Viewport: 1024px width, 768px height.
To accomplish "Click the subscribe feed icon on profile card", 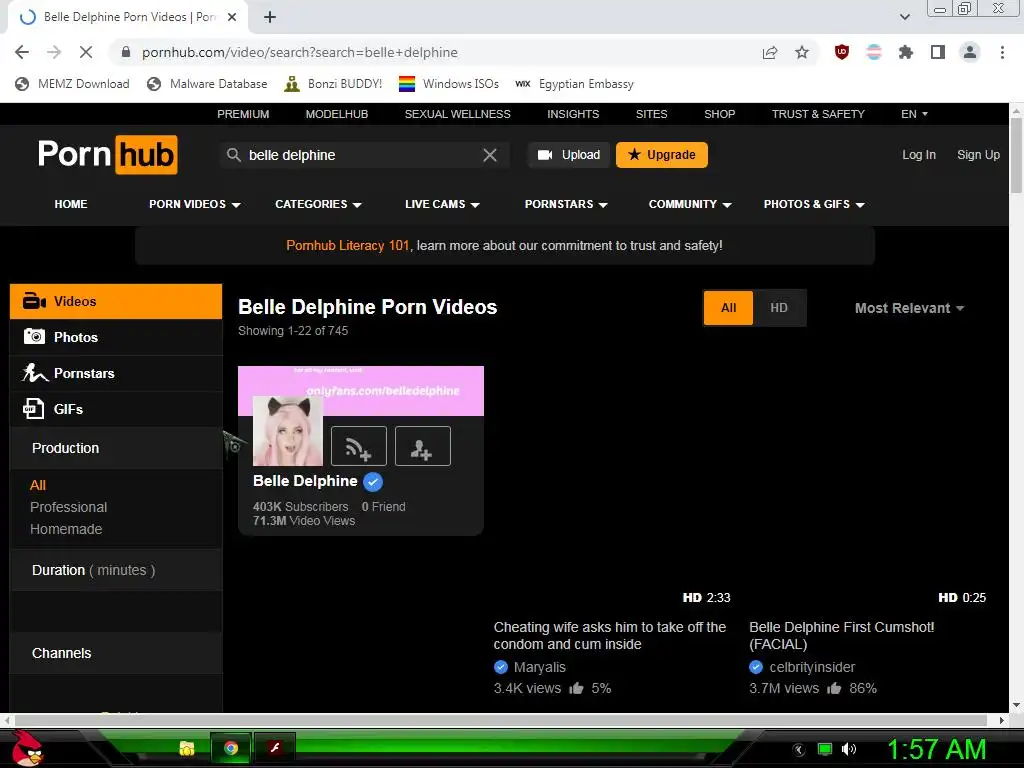I will tap(359, 446).
